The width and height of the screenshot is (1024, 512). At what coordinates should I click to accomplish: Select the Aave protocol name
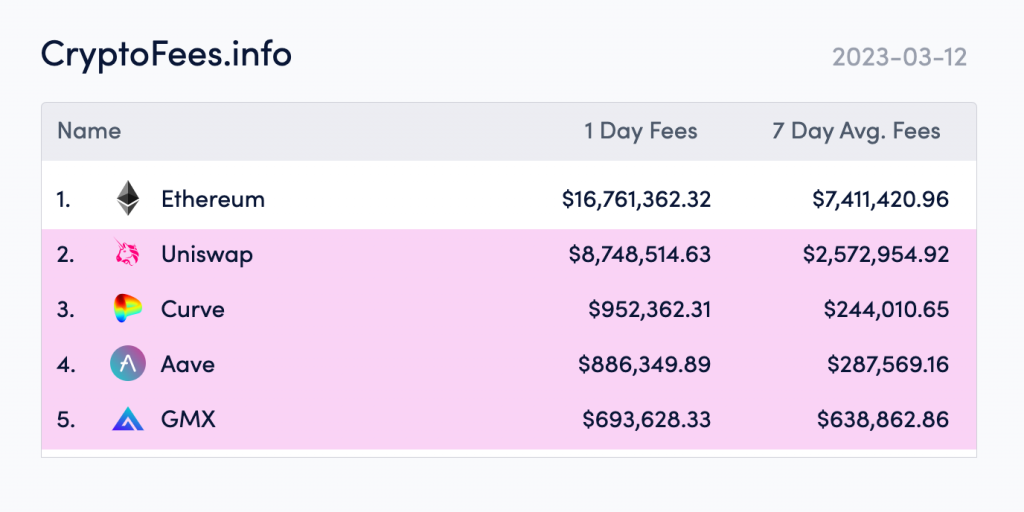[x=188, y=364]
